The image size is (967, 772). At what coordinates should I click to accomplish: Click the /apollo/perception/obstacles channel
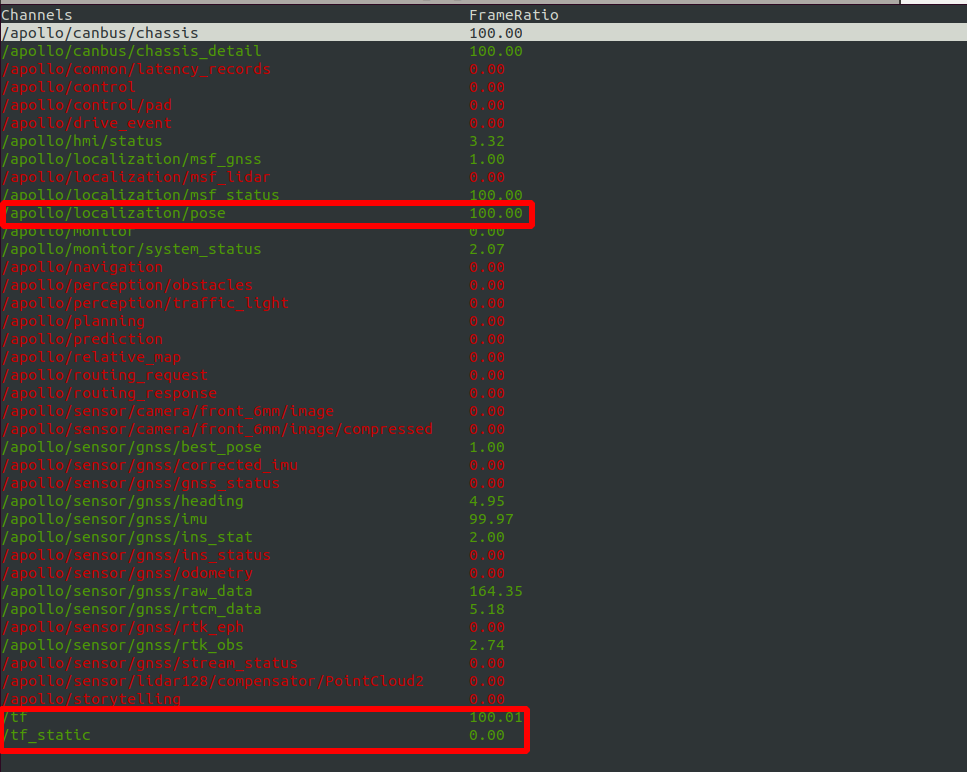point(127,285)
